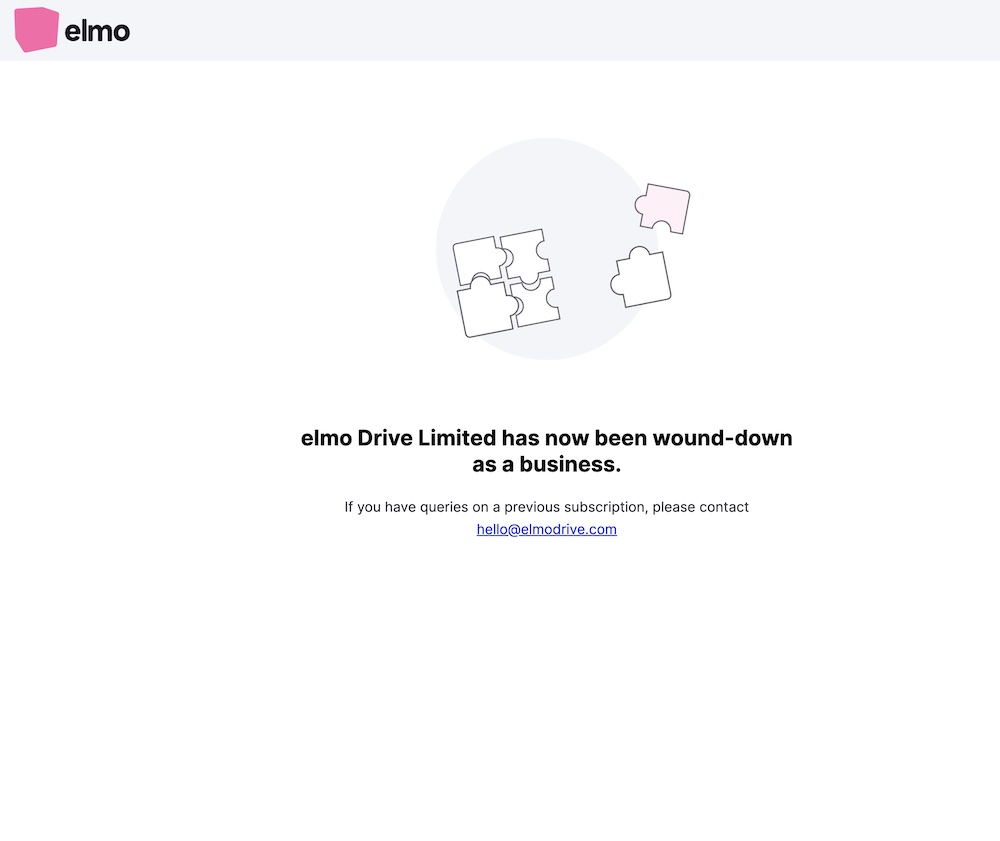Viewport: 1000px width, 841px height.
Task: Click the top-right assembled puzzle piece
Action: 526,255
